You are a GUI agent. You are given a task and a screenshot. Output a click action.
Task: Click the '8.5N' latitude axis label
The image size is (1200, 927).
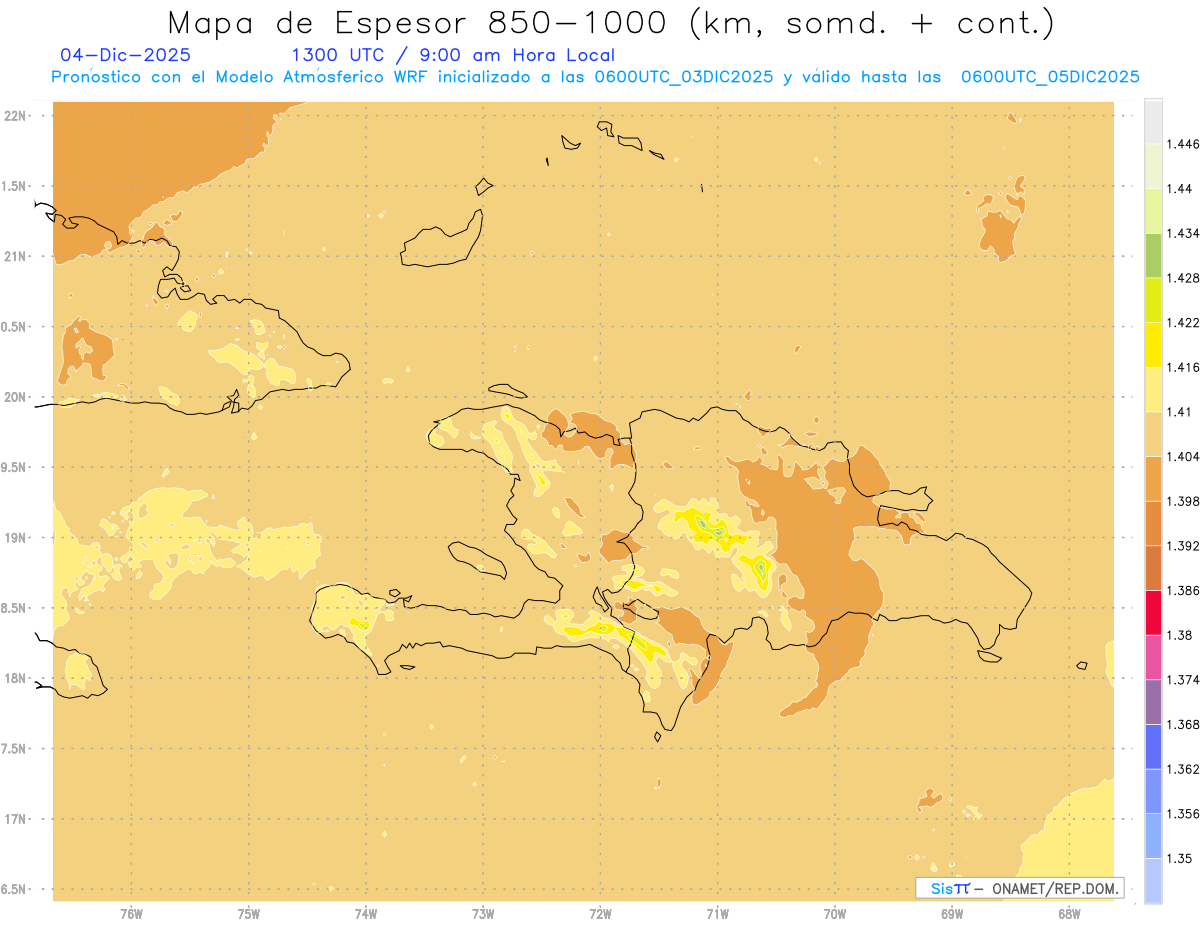(15, 609)
